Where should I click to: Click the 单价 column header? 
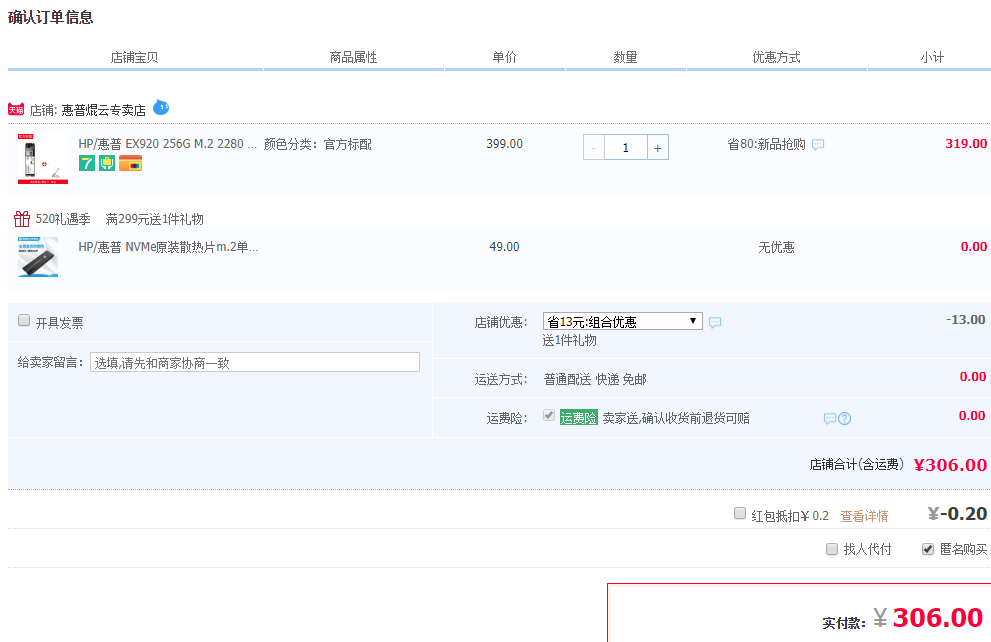tap(504, 58)
